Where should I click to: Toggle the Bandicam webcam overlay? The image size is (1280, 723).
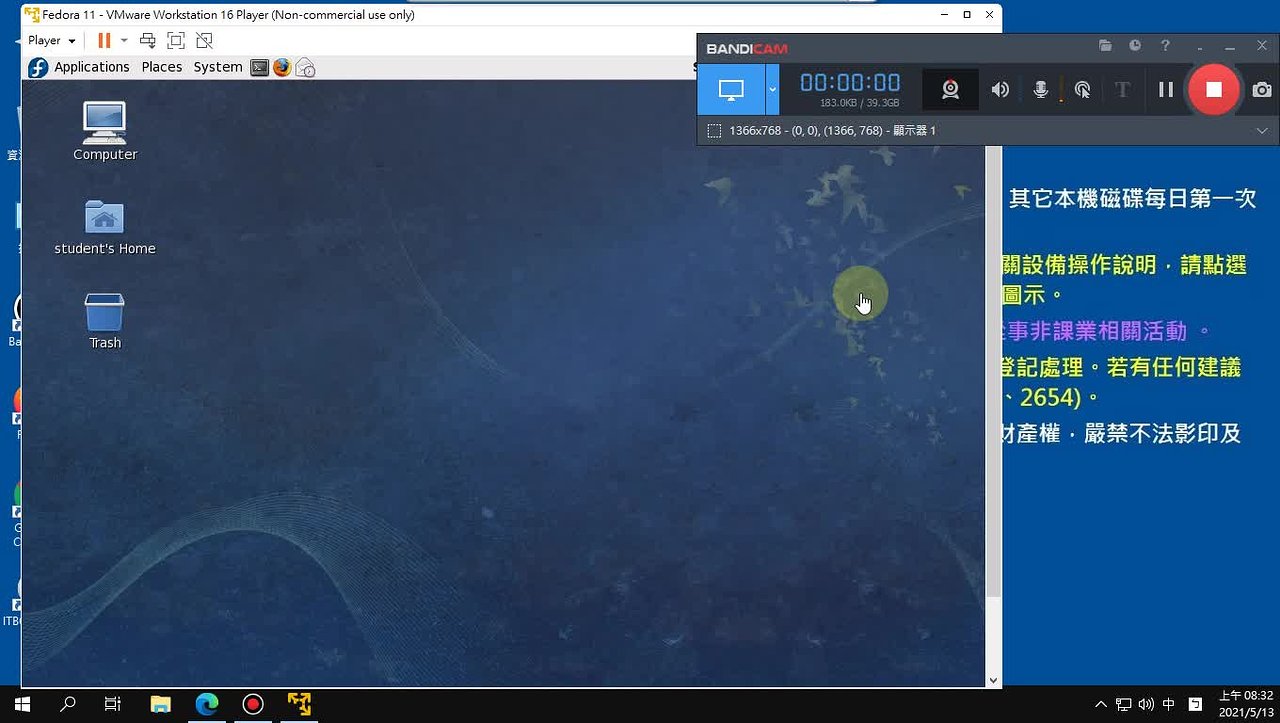(x=950, y=90)
